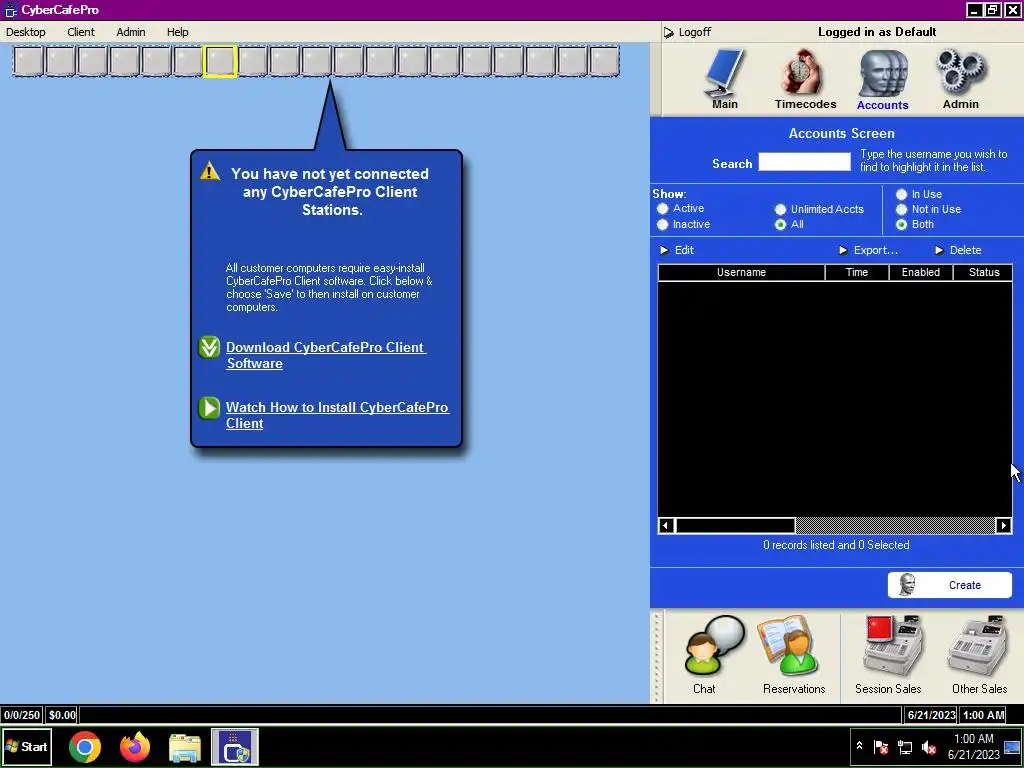Click the $0.00 status bar entry

(62, 715)
